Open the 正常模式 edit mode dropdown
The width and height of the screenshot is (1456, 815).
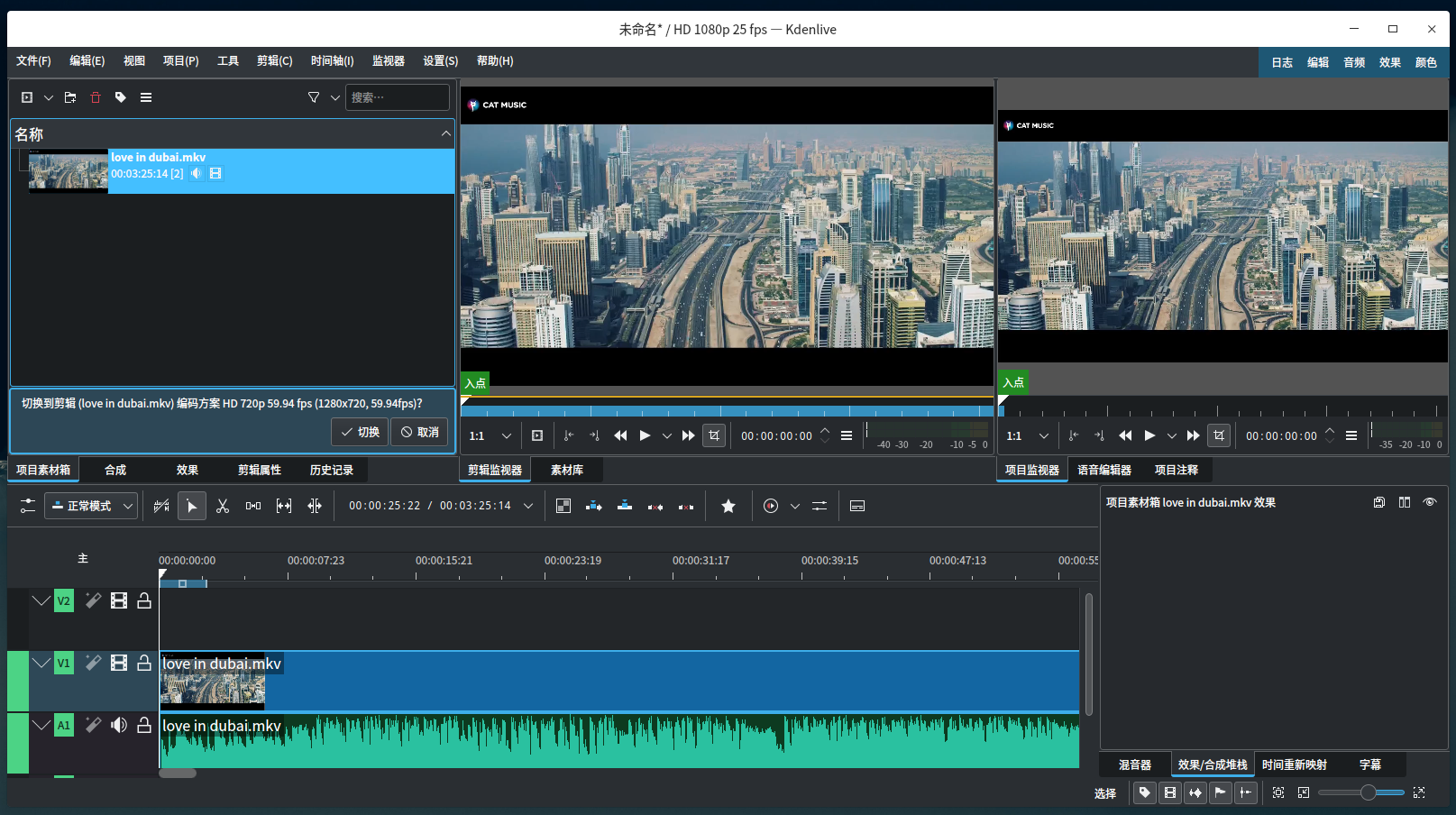click(x=91, y=507)
